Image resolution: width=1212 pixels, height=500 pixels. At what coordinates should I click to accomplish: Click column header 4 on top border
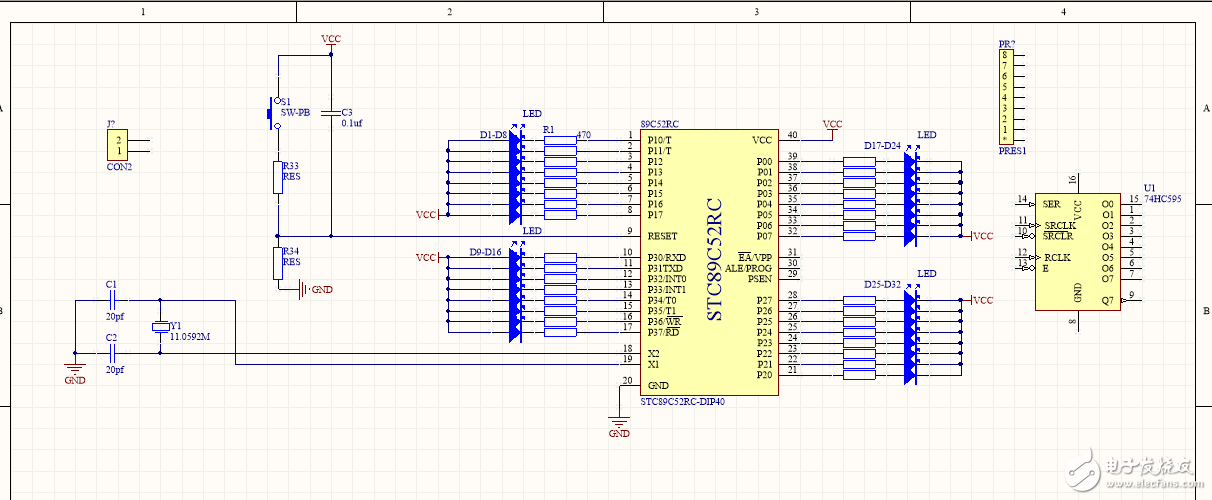(1063, 12)
